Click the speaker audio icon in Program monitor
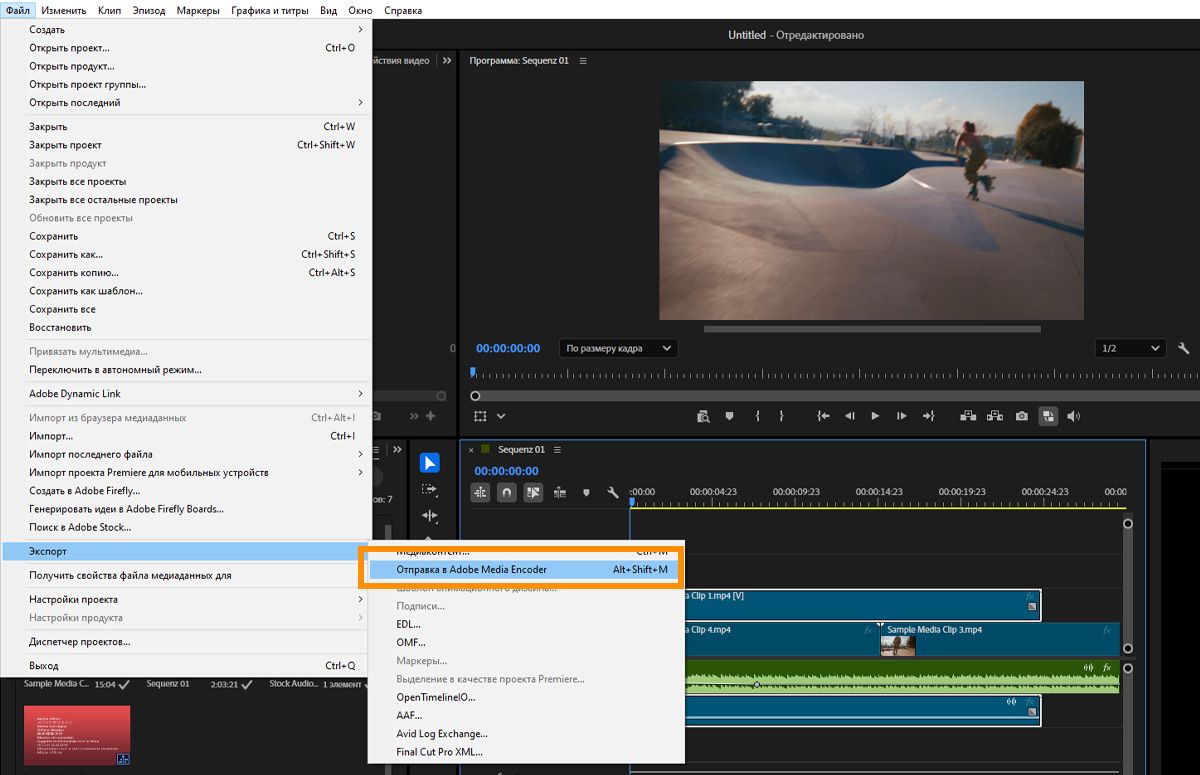This screenshot has height=775, width=1200. tap(1074, 416)
